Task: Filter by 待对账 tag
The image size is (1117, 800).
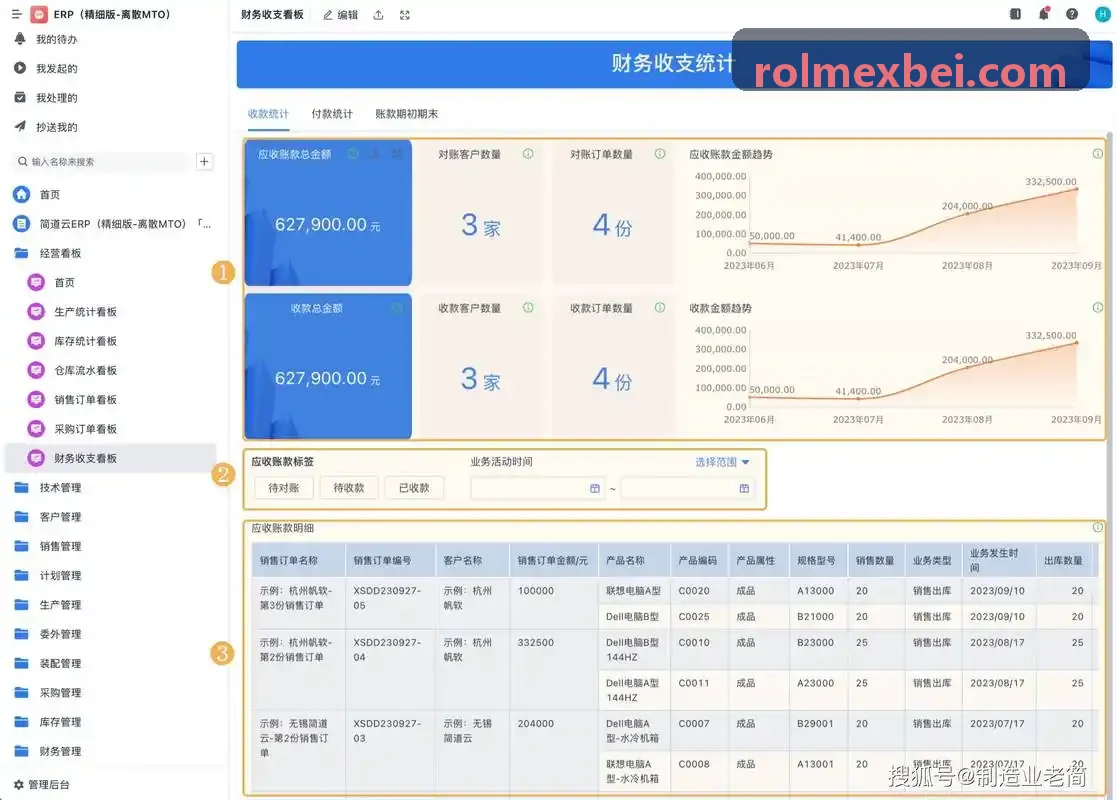Action: point(284,488)
